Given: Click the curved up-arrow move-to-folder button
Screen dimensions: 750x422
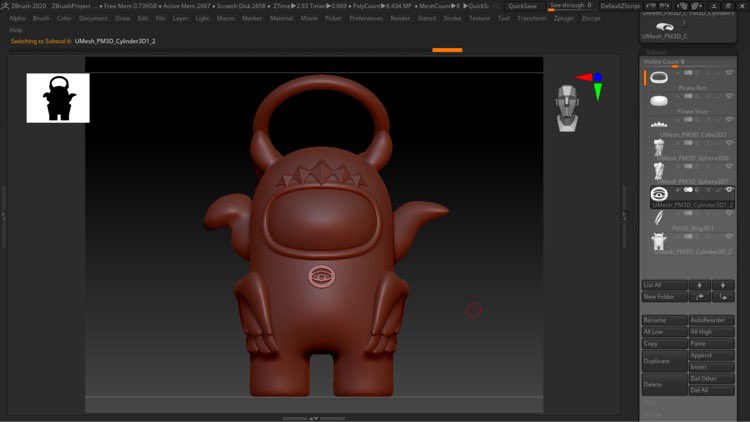Looking at the screenshot, I should coord(699,297).
